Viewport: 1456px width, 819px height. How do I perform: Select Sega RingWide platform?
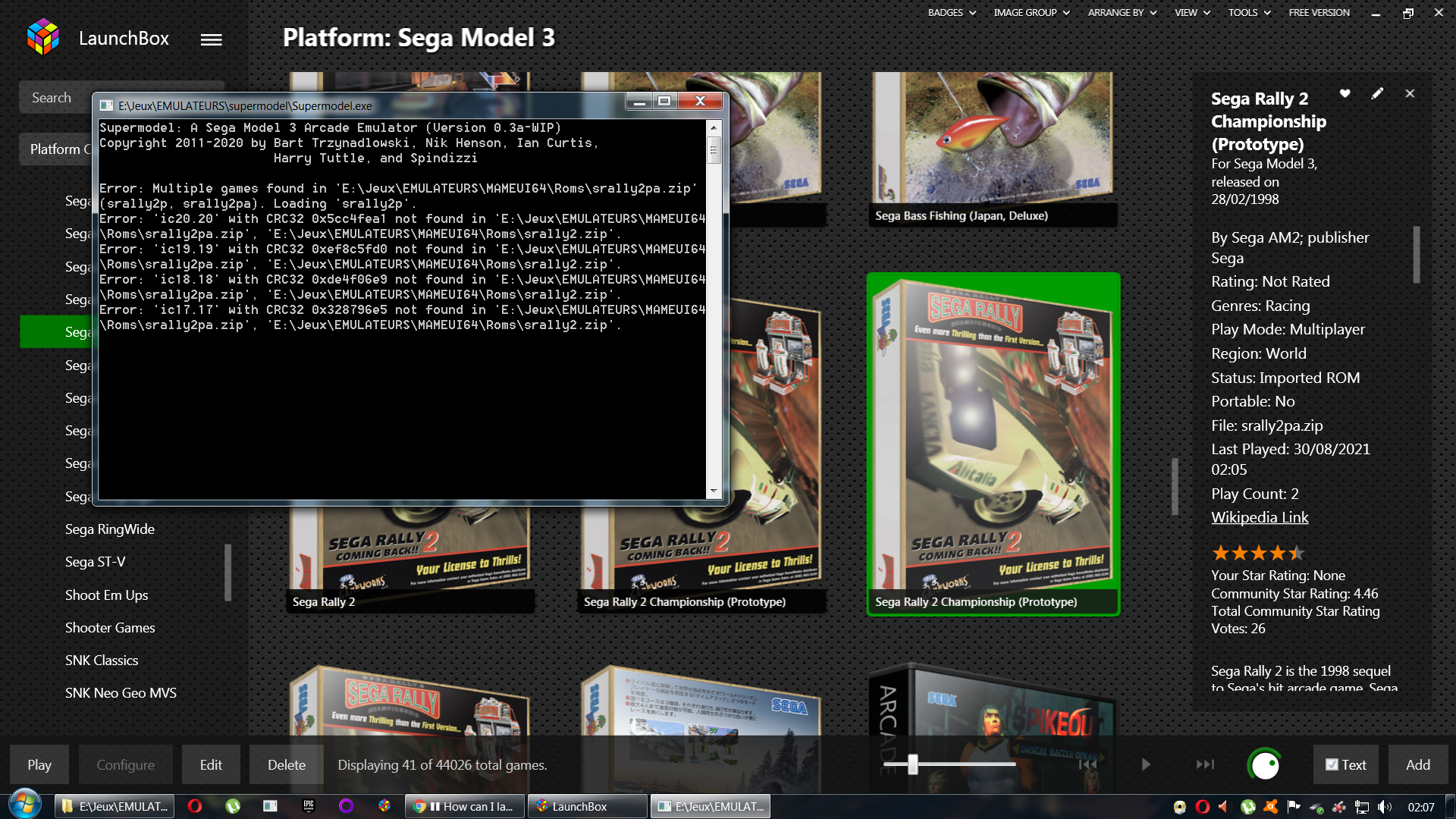(110, 529)
